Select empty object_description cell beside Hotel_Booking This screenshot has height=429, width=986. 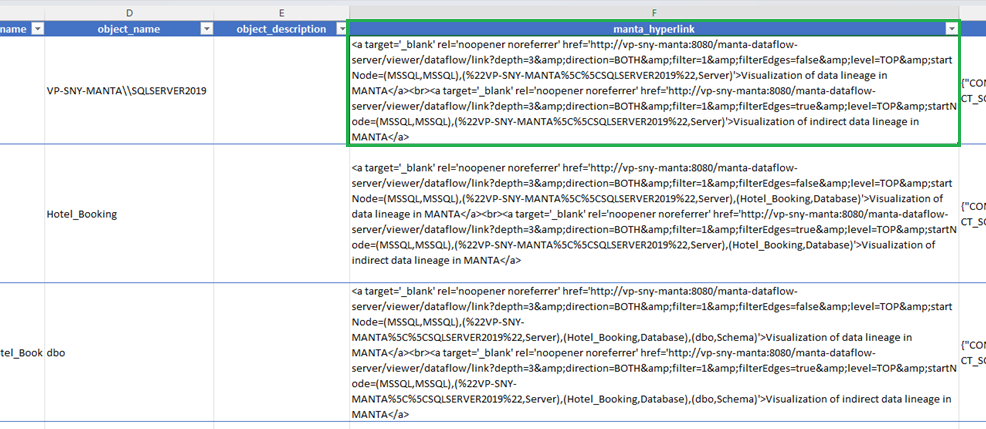(x=281, y=214)
